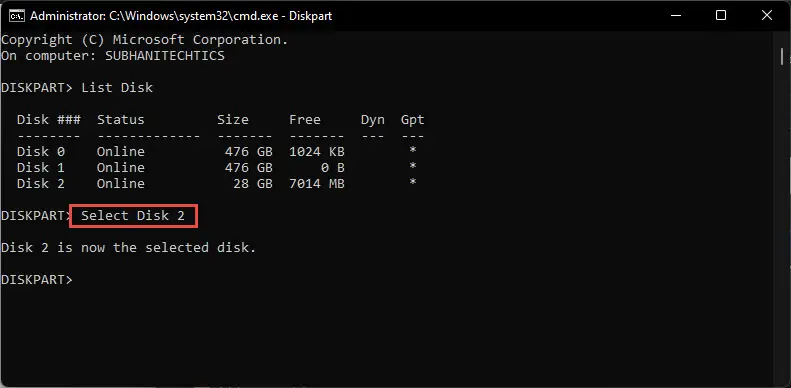Screen dimensions: 791x388
Task: Click the 'Disk 2 is now selected' message
Action: 129,248
